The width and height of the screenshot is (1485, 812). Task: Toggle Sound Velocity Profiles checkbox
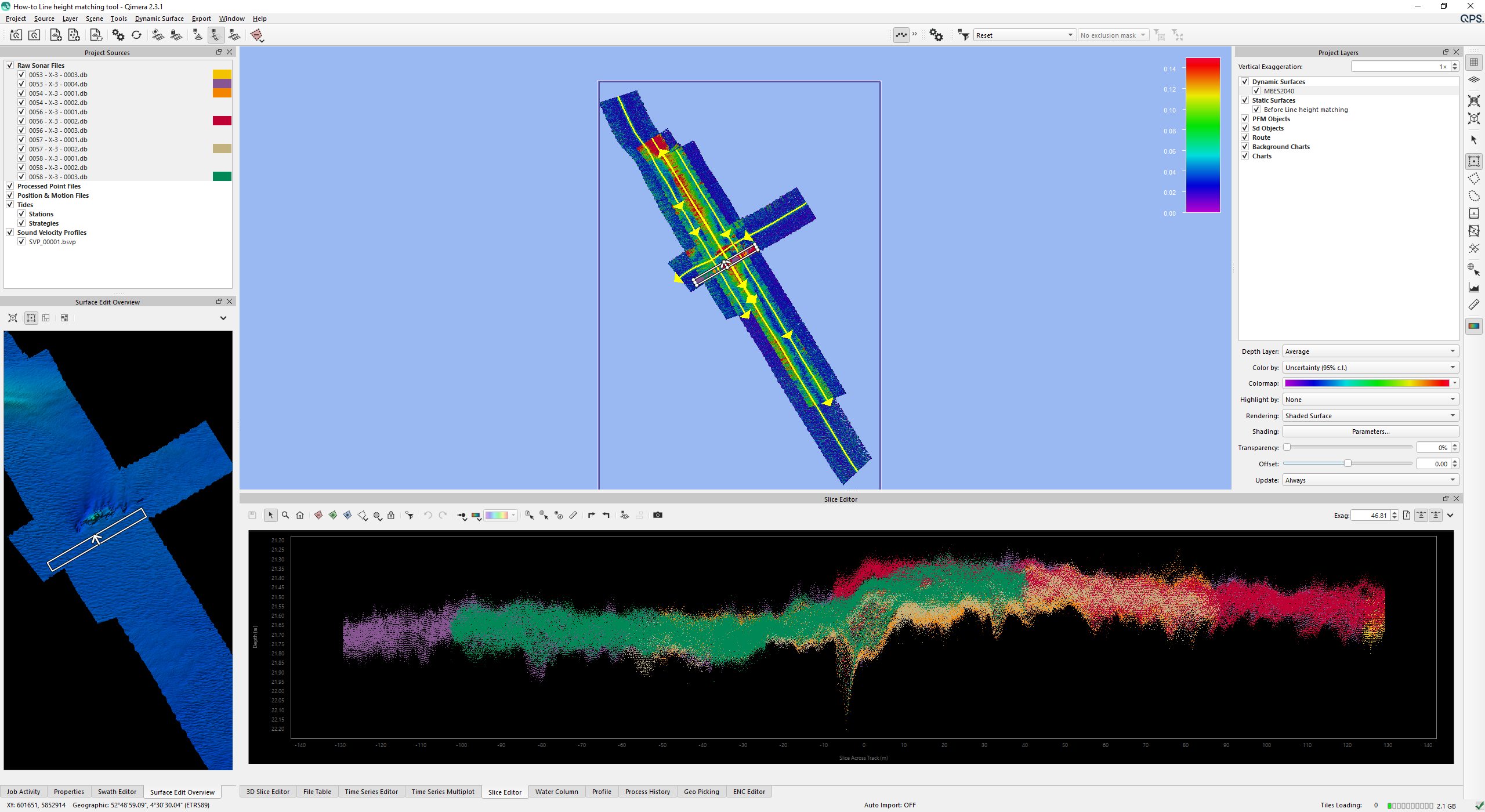coord(10,233)
